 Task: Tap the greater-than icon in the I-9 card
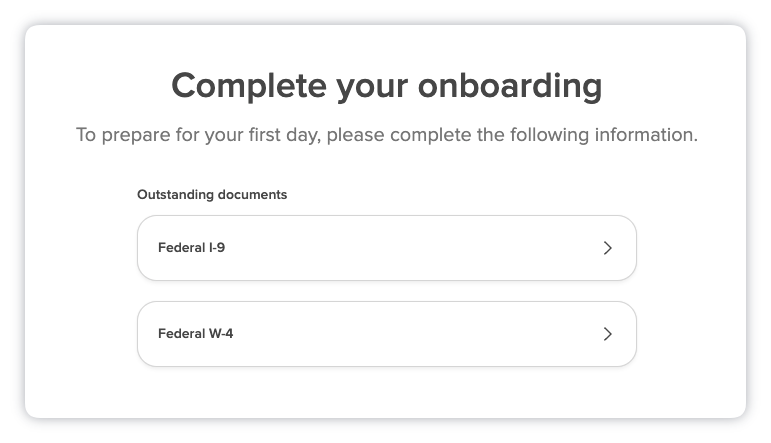(608, 248)
